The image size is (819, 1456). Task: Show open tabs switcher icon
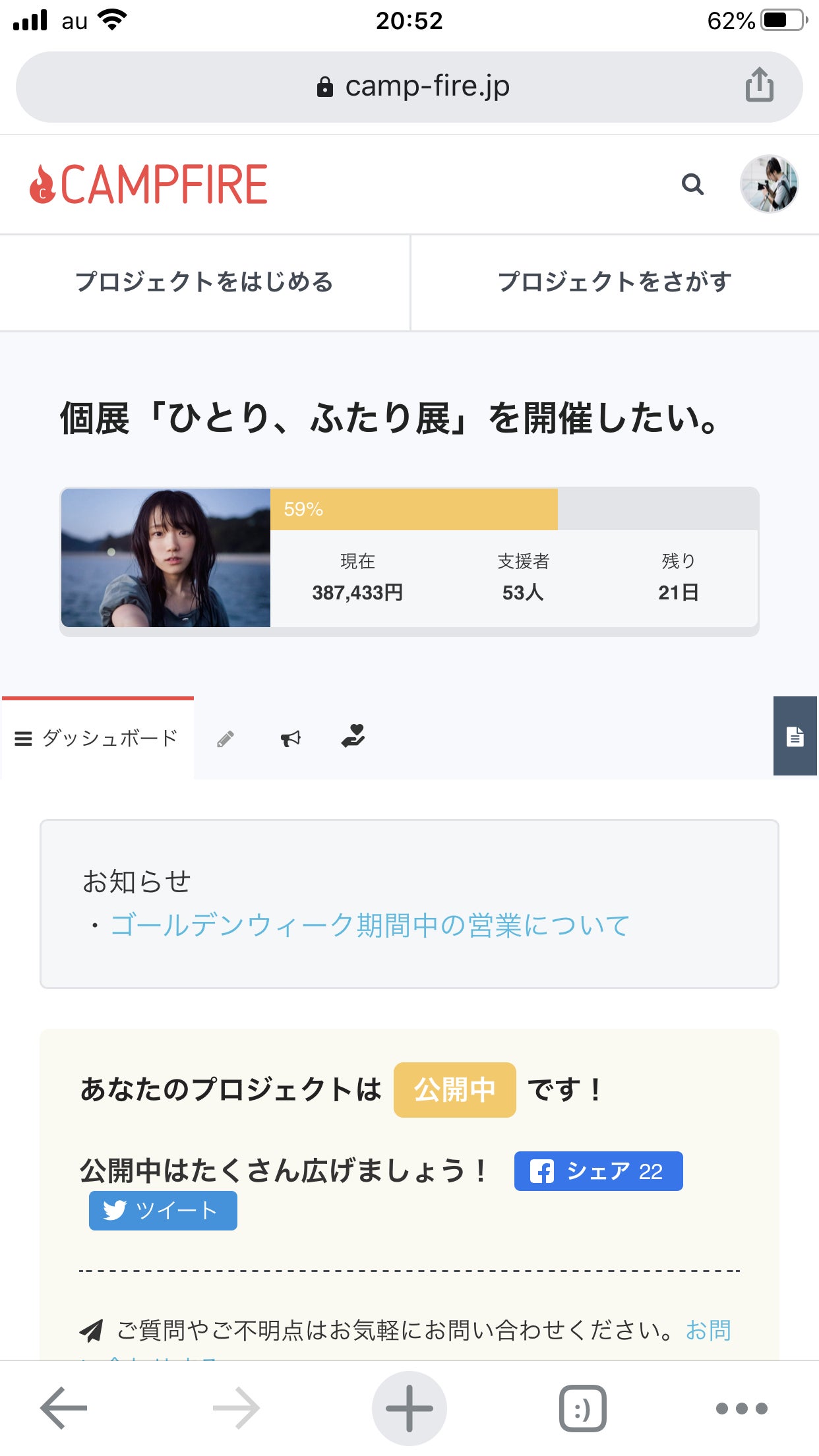pos(582,1407)
